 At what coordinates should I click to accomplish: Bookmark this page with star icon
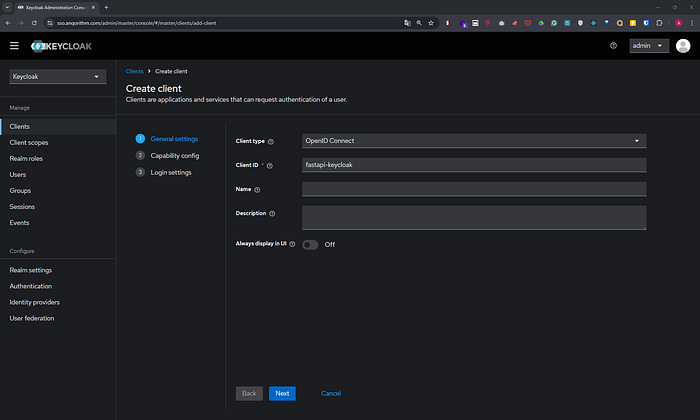point(431,23)
